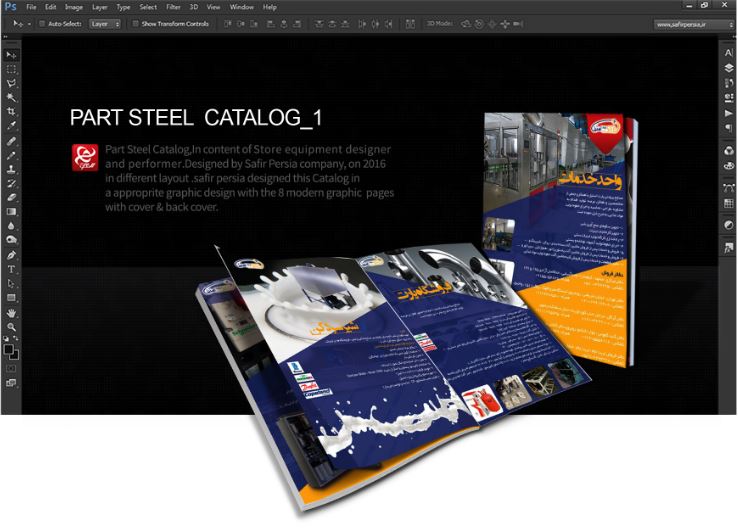Select the Eraser tool
This screenshot has width=738, height=531.
11,198
